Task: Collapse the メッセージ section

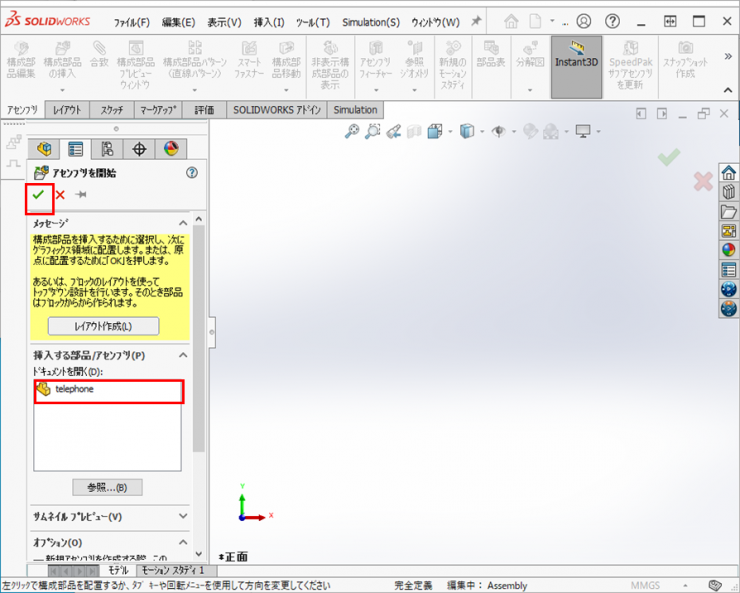Action: pyautogui.click(x=183, y=223)
